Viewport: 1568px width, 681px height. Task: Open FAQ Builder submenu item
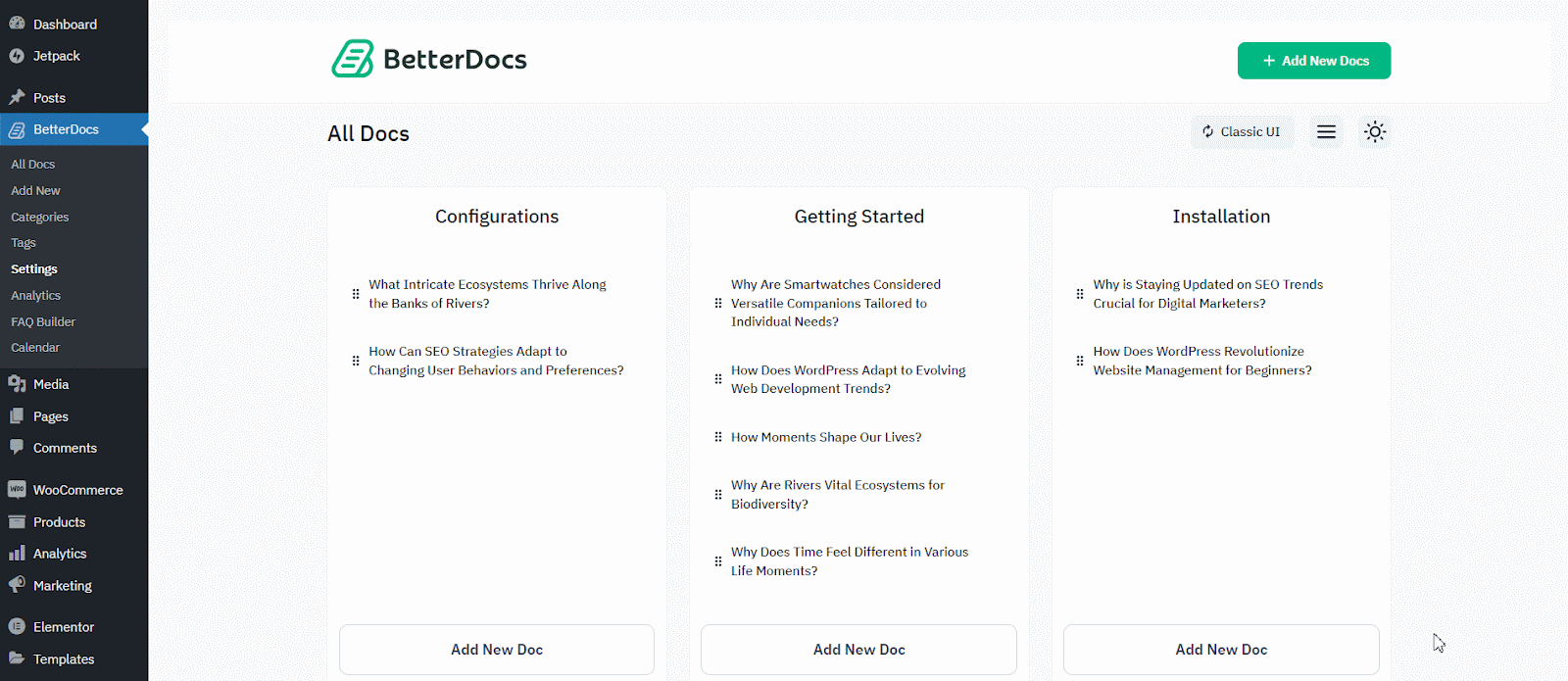43,322
